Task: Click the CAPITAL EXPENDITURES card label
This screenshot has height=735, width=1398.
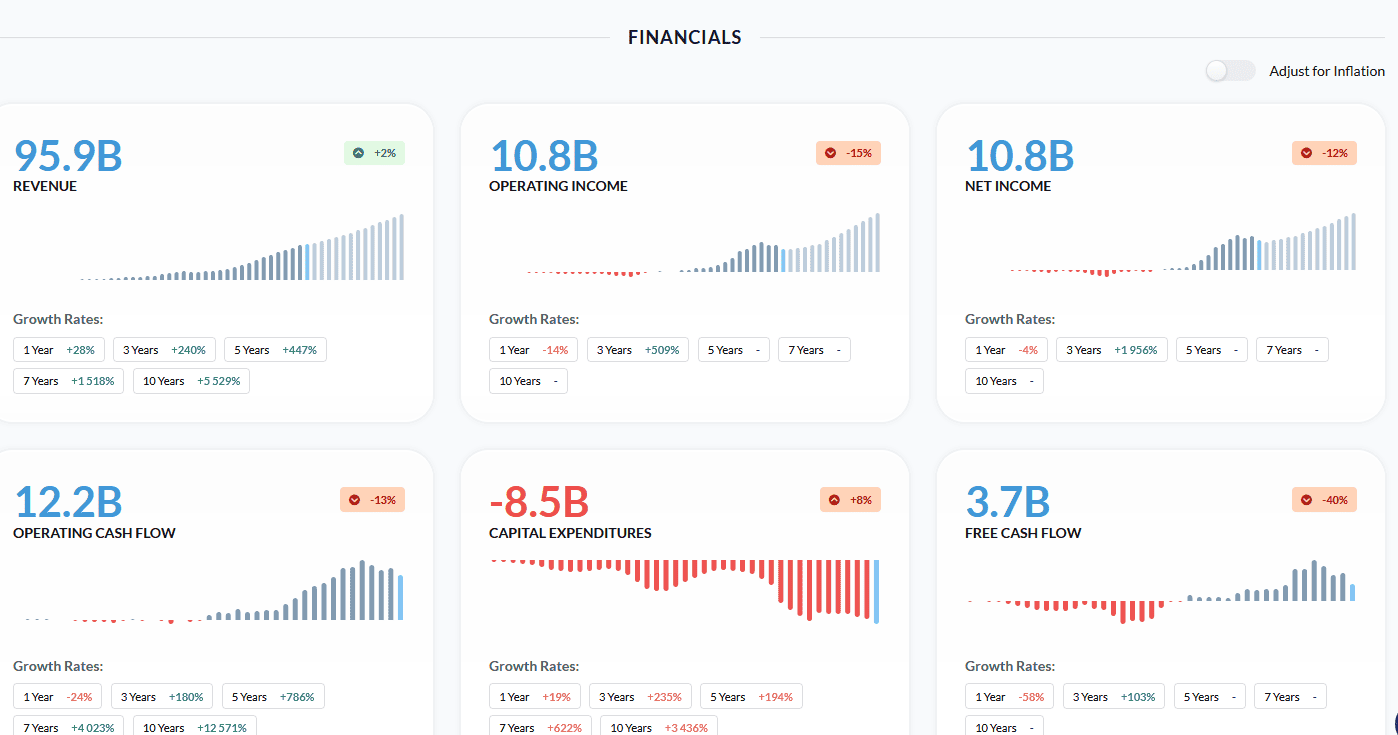Action: click(570, 533)
